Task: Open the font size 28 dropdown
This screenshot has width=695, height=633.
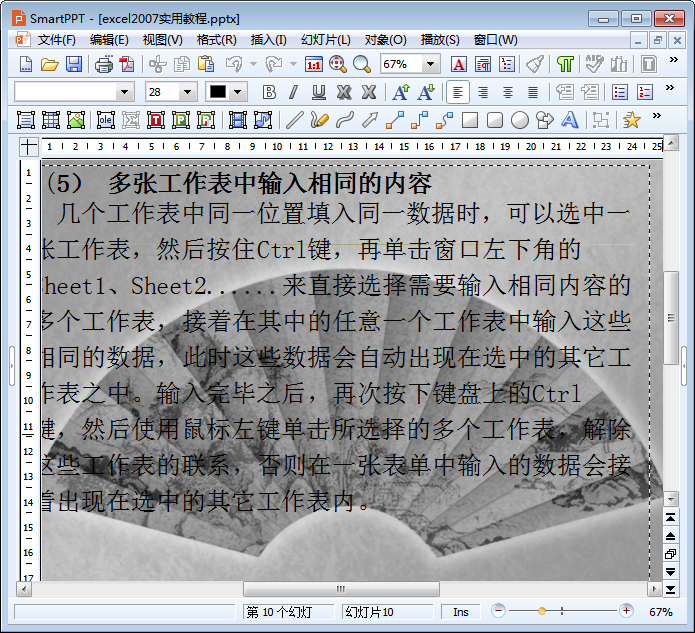Action: click(x=187, y=92)
